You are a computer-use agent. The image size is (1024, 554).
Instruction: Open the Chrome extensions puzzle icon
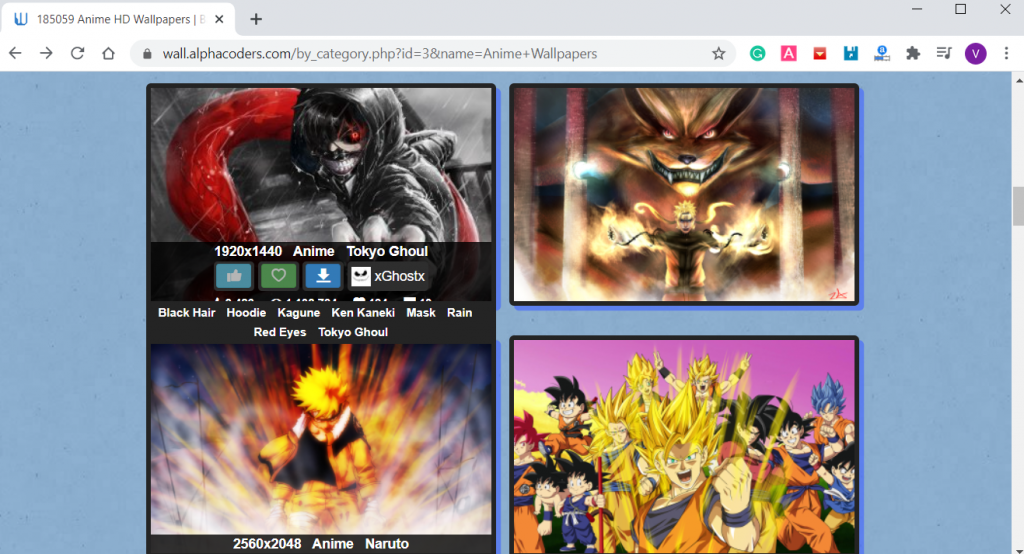pos(913,54)
